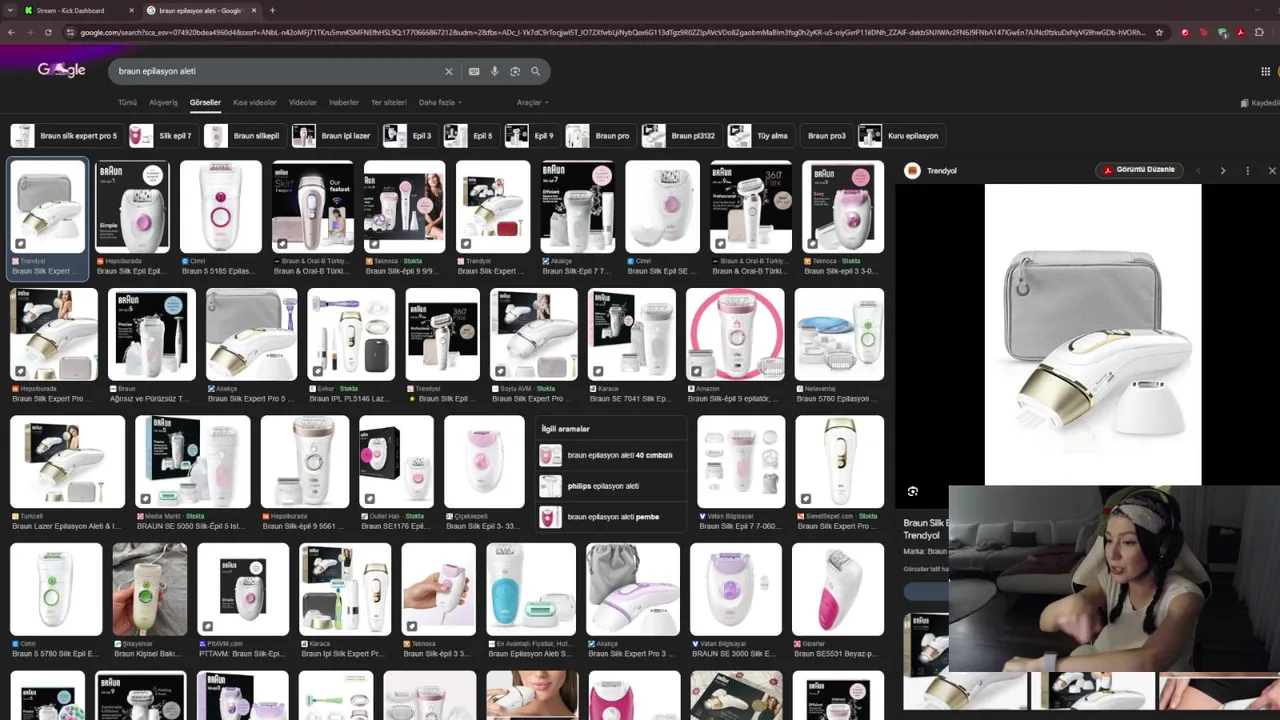Open the on-screen keyboard input tool
The height and width of the screenshot is (720, 1280).
[x=474, y=71]
